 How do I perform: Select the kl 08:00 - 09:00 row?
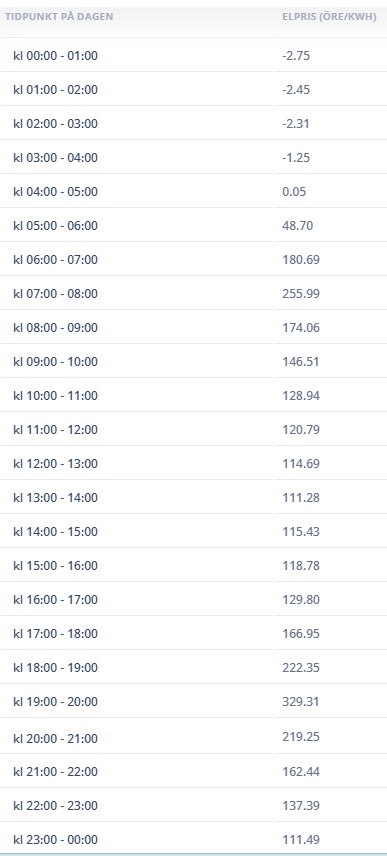click(x=193, y=327)
